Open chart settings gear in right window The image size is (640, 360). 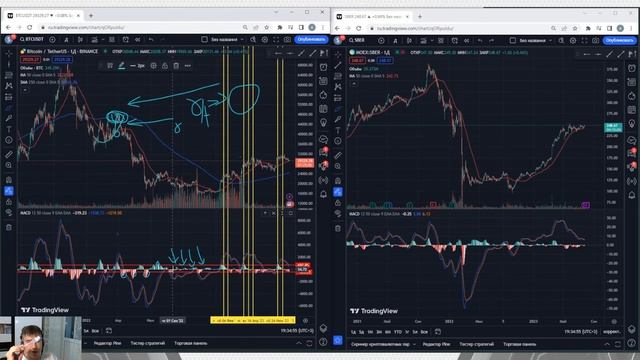point(573,40)
